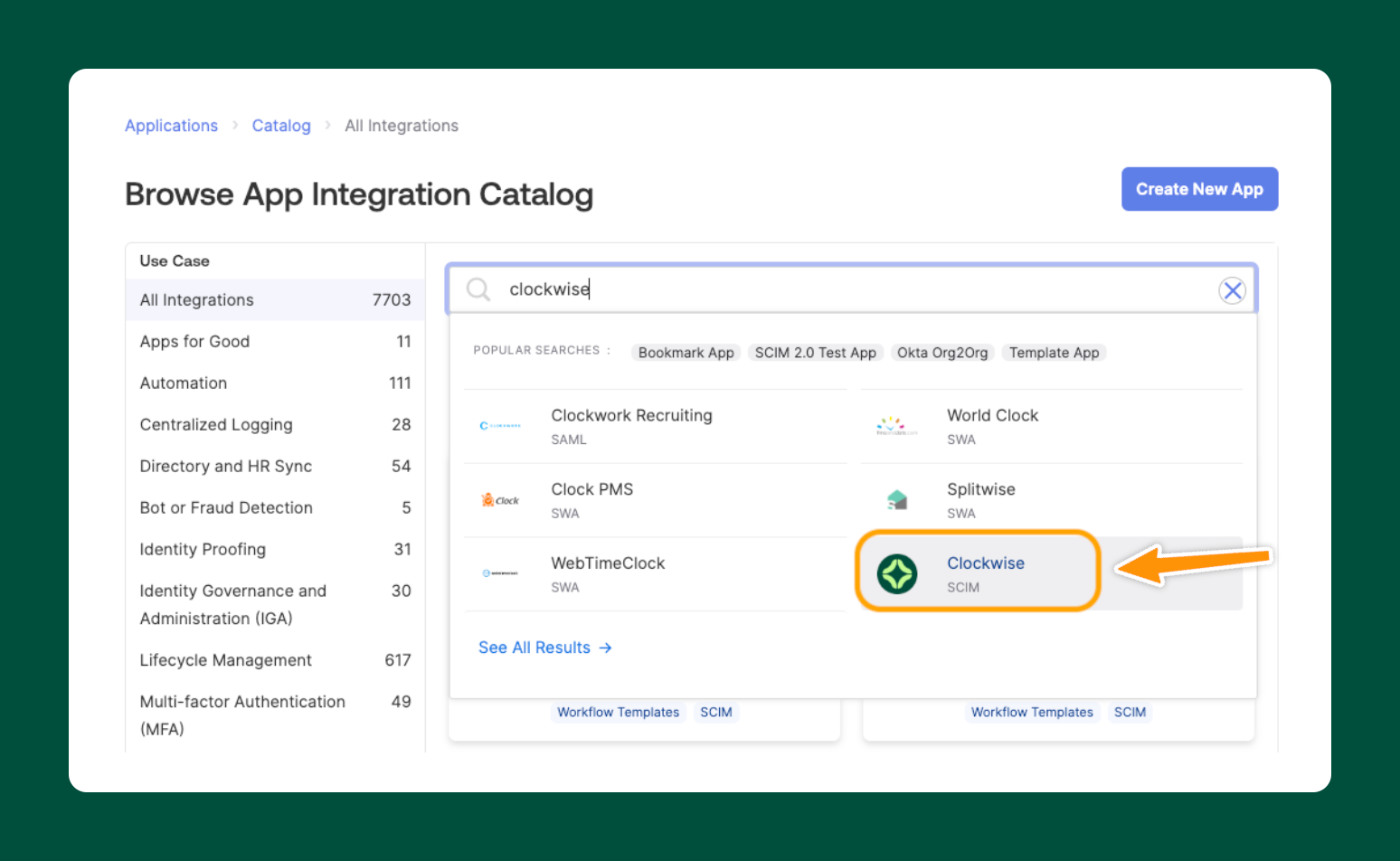
Task: Click SCIM label under Clockwise
Action: click(963, 588)
